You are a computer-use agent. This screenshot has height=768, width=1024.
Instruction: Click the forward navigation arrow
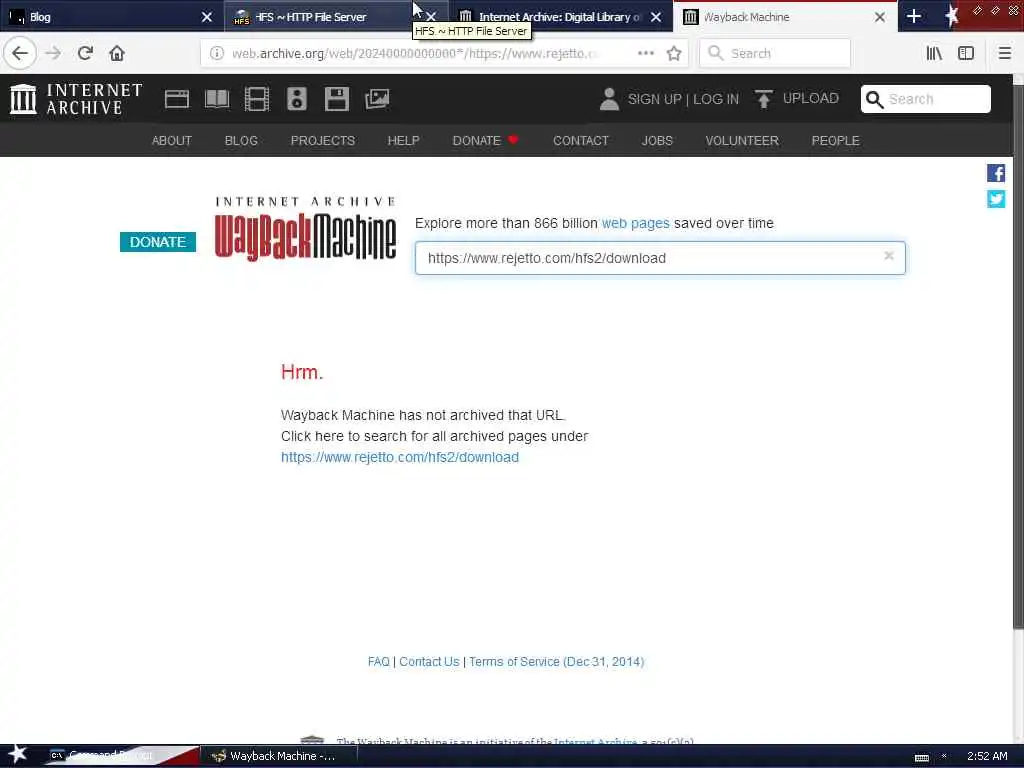click(54, 53)
